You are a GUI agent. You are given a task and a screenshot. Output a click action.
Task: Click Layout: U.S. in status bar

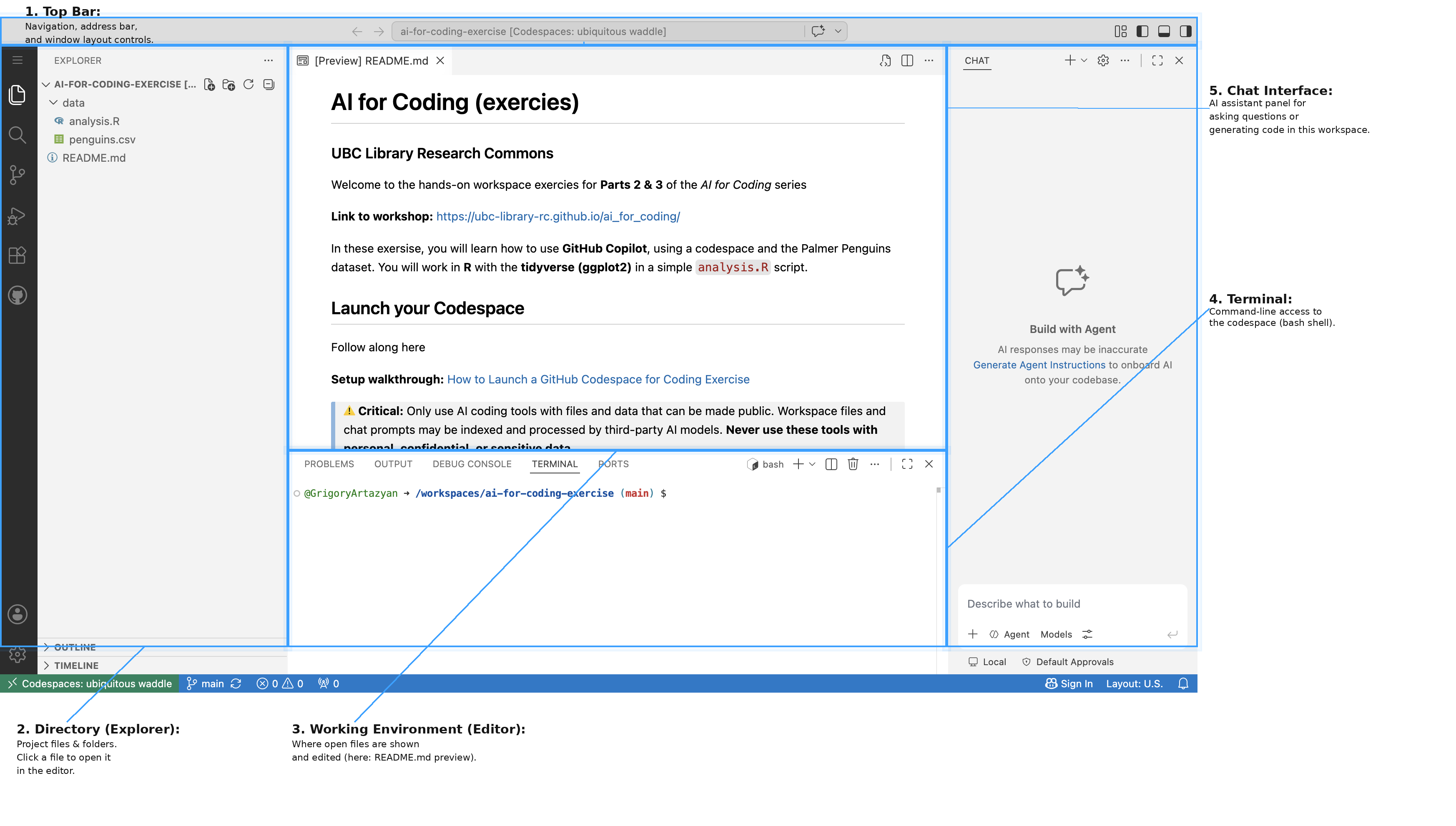click(x=1134, y=683)
